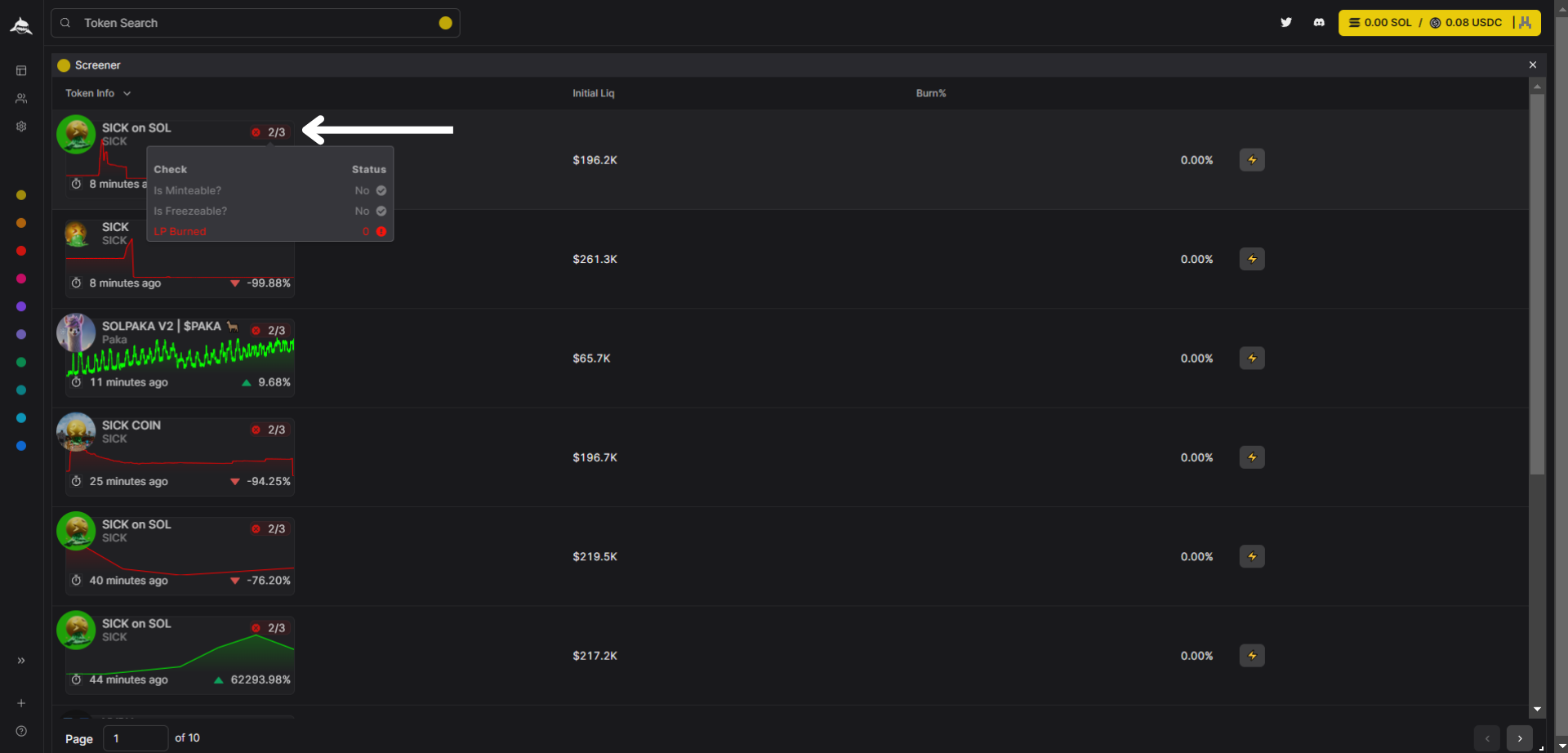Add a new panel with the plus icon

(x=21, y=703)
